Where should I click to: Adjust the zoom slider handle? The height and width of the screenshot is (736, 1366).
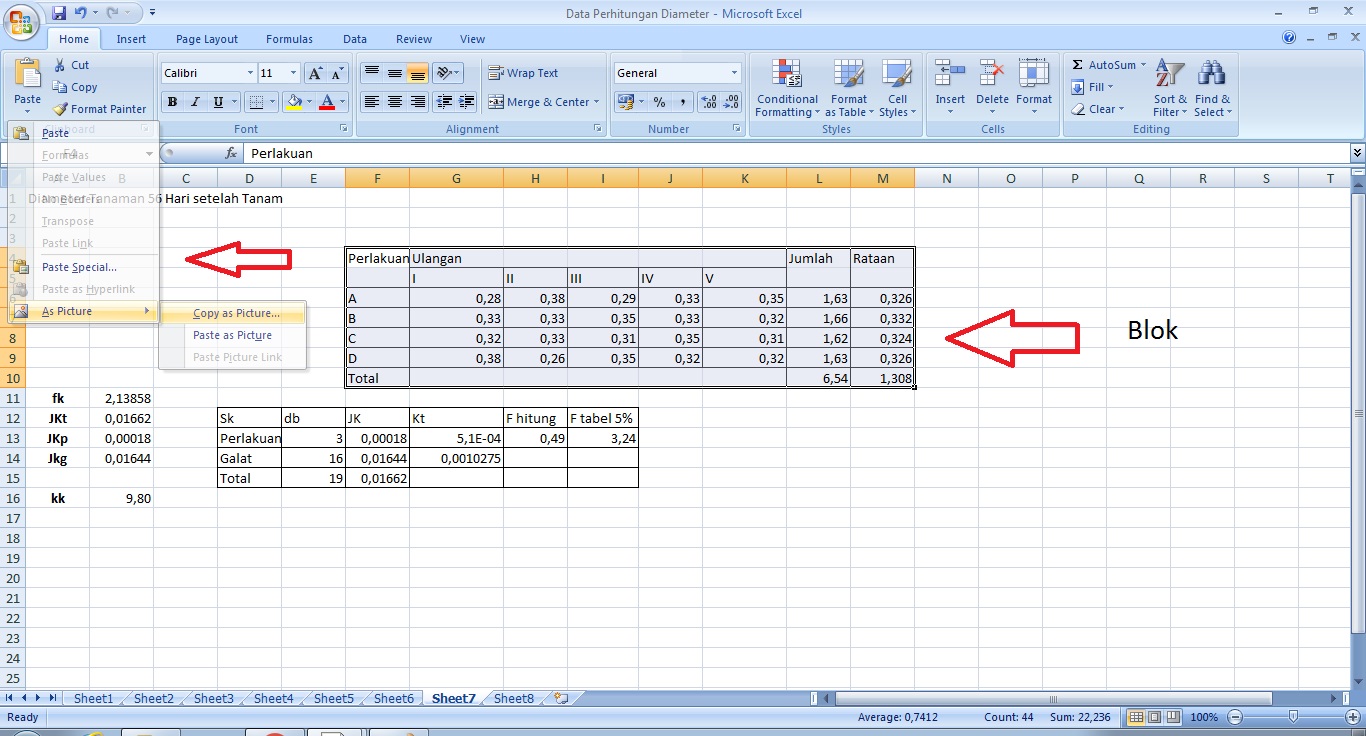(x=1293, y=718)
